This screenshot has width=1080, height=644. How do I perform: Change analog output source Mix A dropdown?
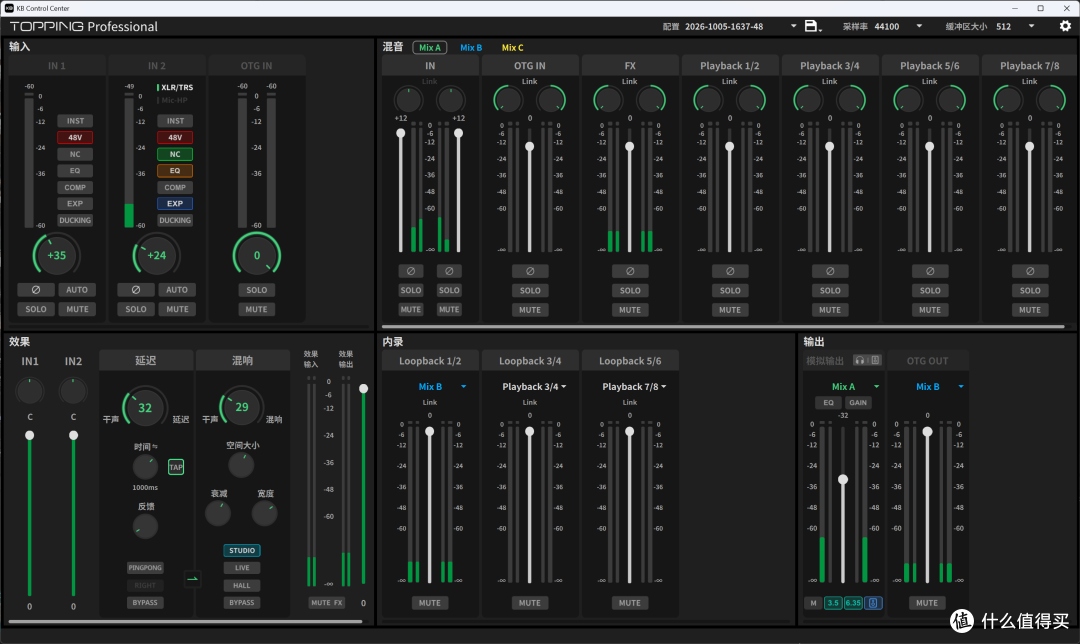pyautogui.click(x=855, y=387)
